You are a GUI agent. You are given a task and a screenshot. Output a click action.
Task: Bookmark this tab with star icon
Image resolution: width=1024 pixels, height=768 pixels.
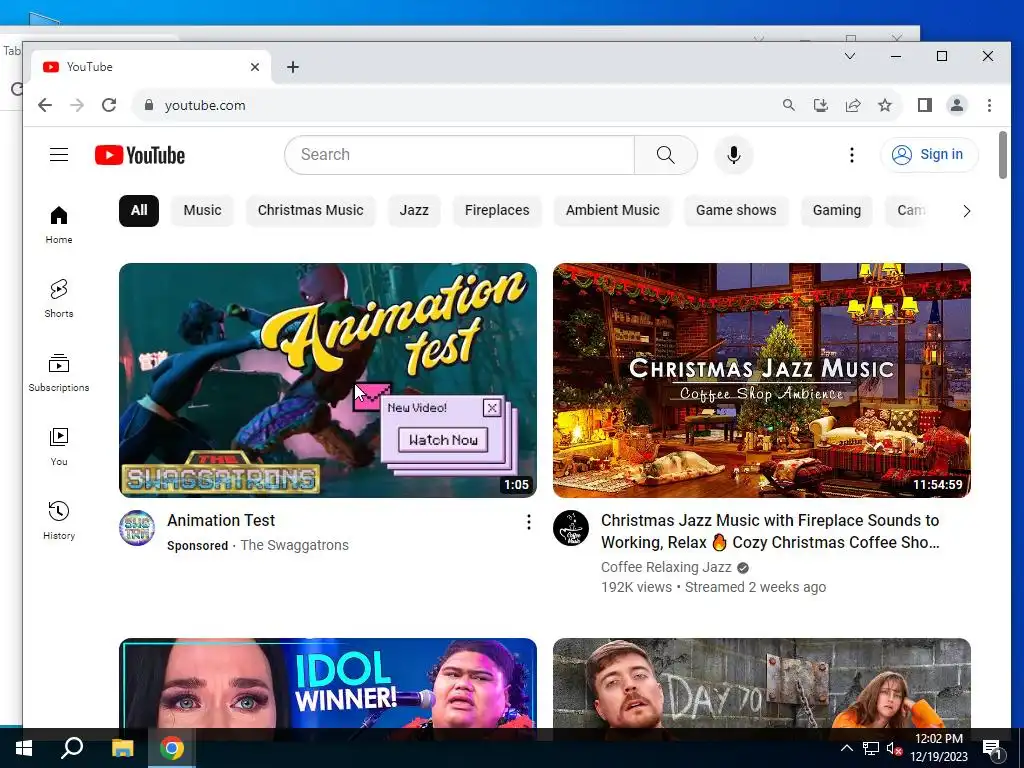pos(885,105)
